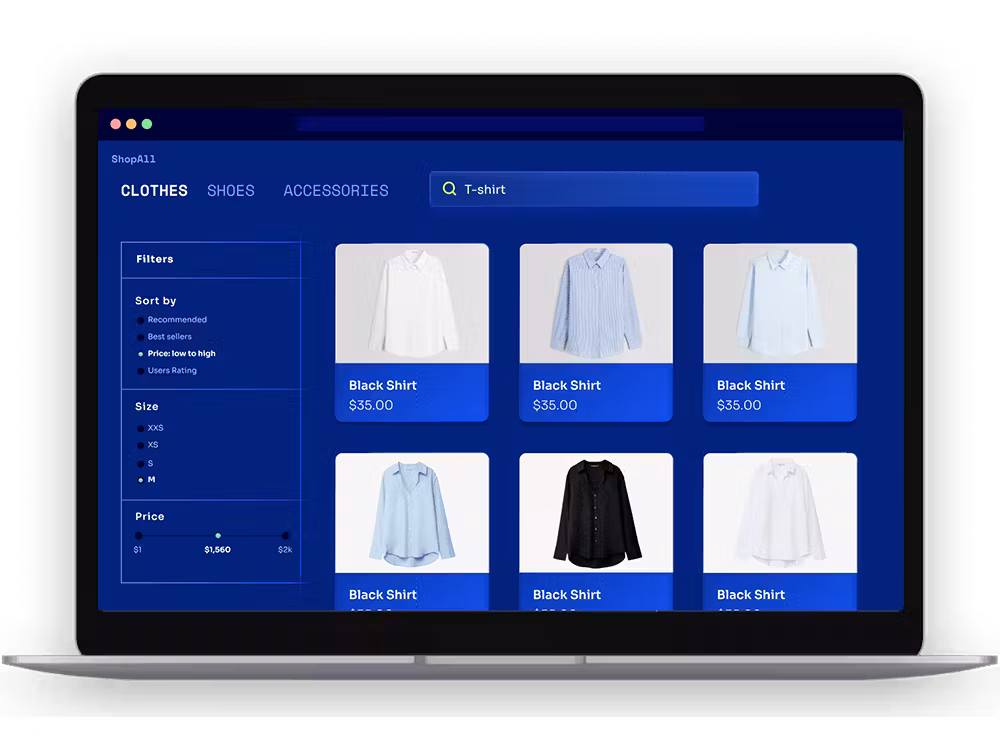Choose size XS
Viewport: 1000px width, 750px height.
[147, 445]
